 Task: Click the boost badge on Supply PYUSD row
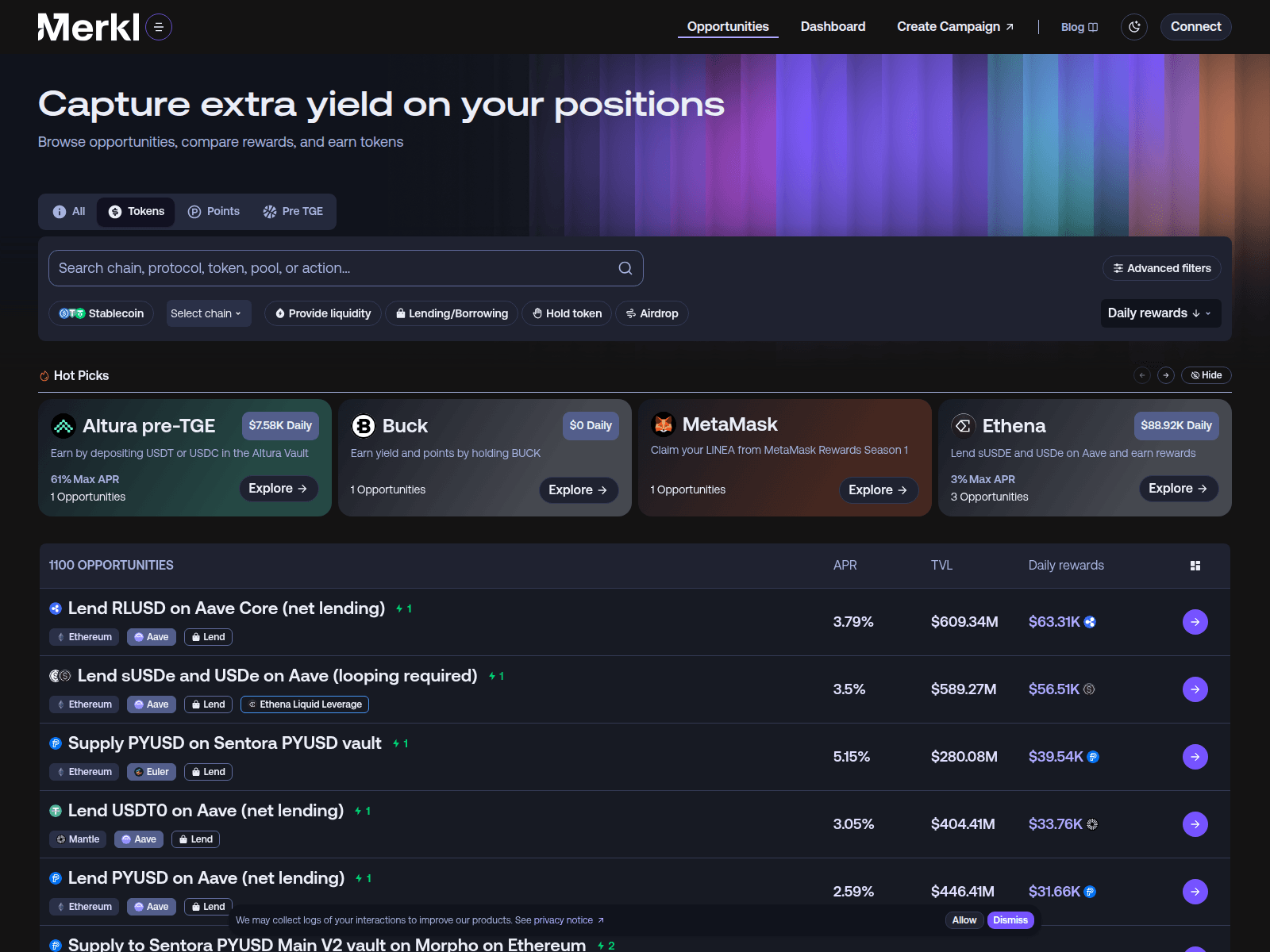(x=401, y=744)
